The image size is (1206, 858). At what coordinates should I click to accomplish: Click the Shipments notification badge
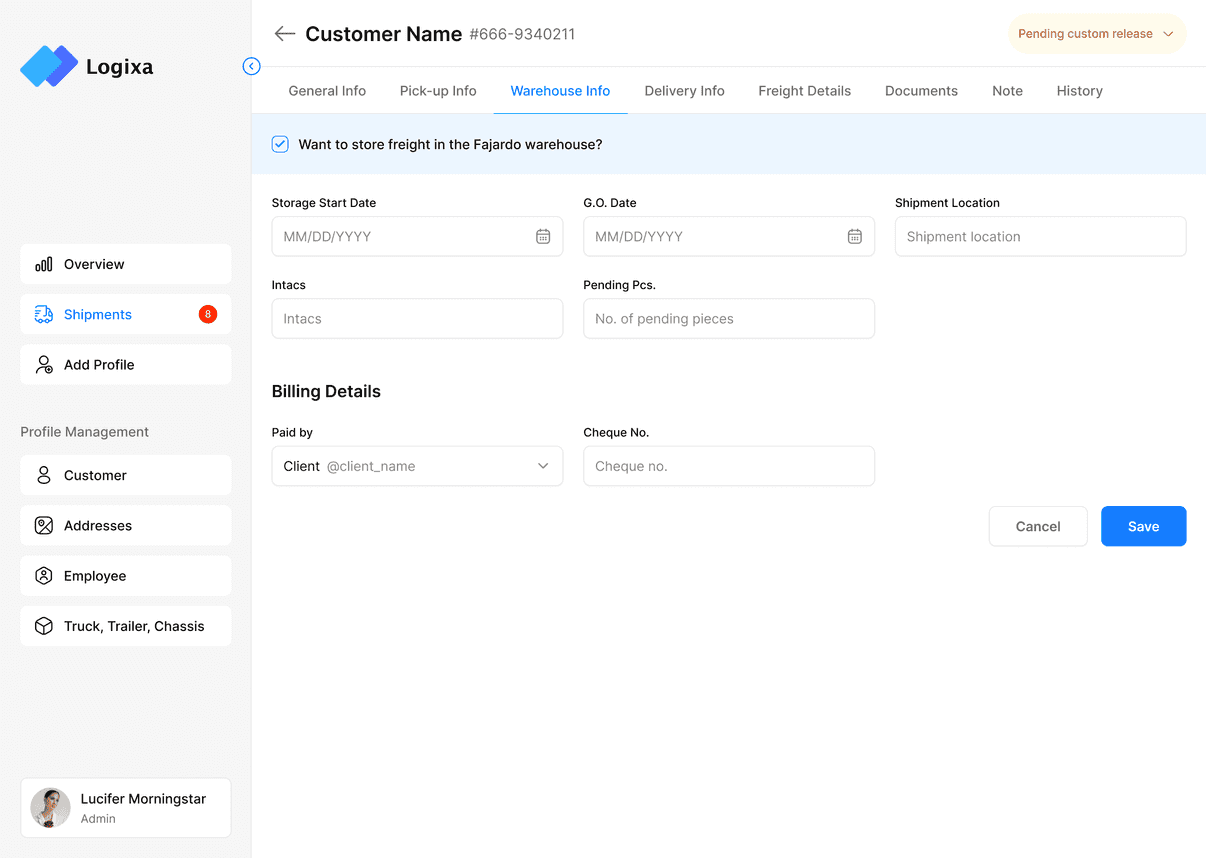[208, 314]
